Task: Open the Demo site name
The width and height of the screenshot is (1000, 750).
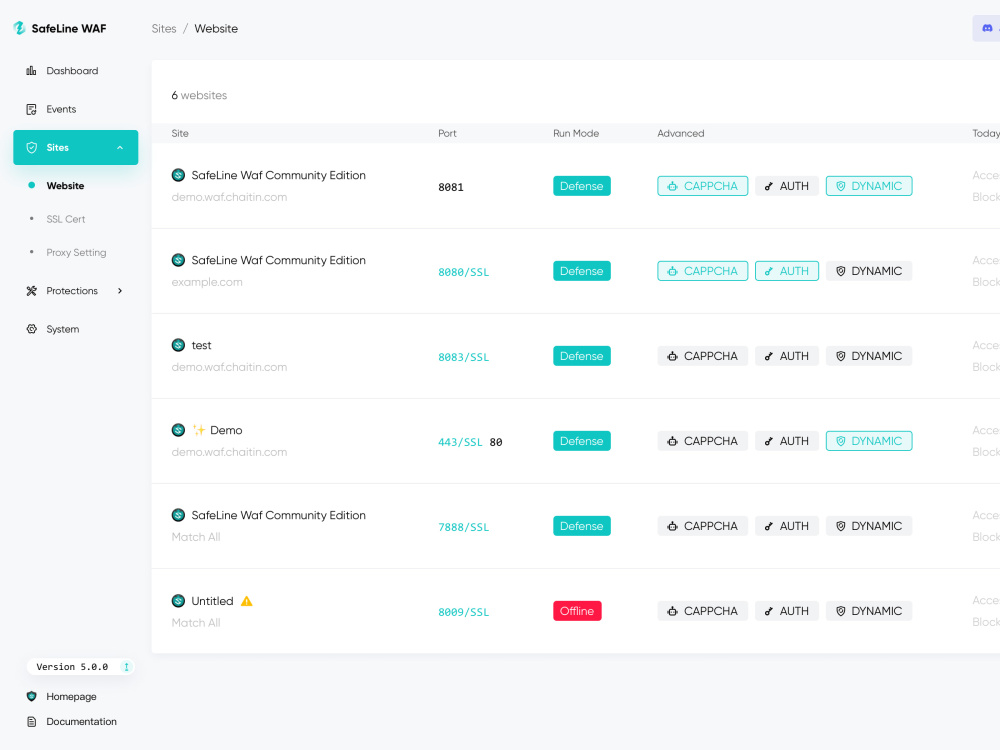Action: tap(217, 430)
